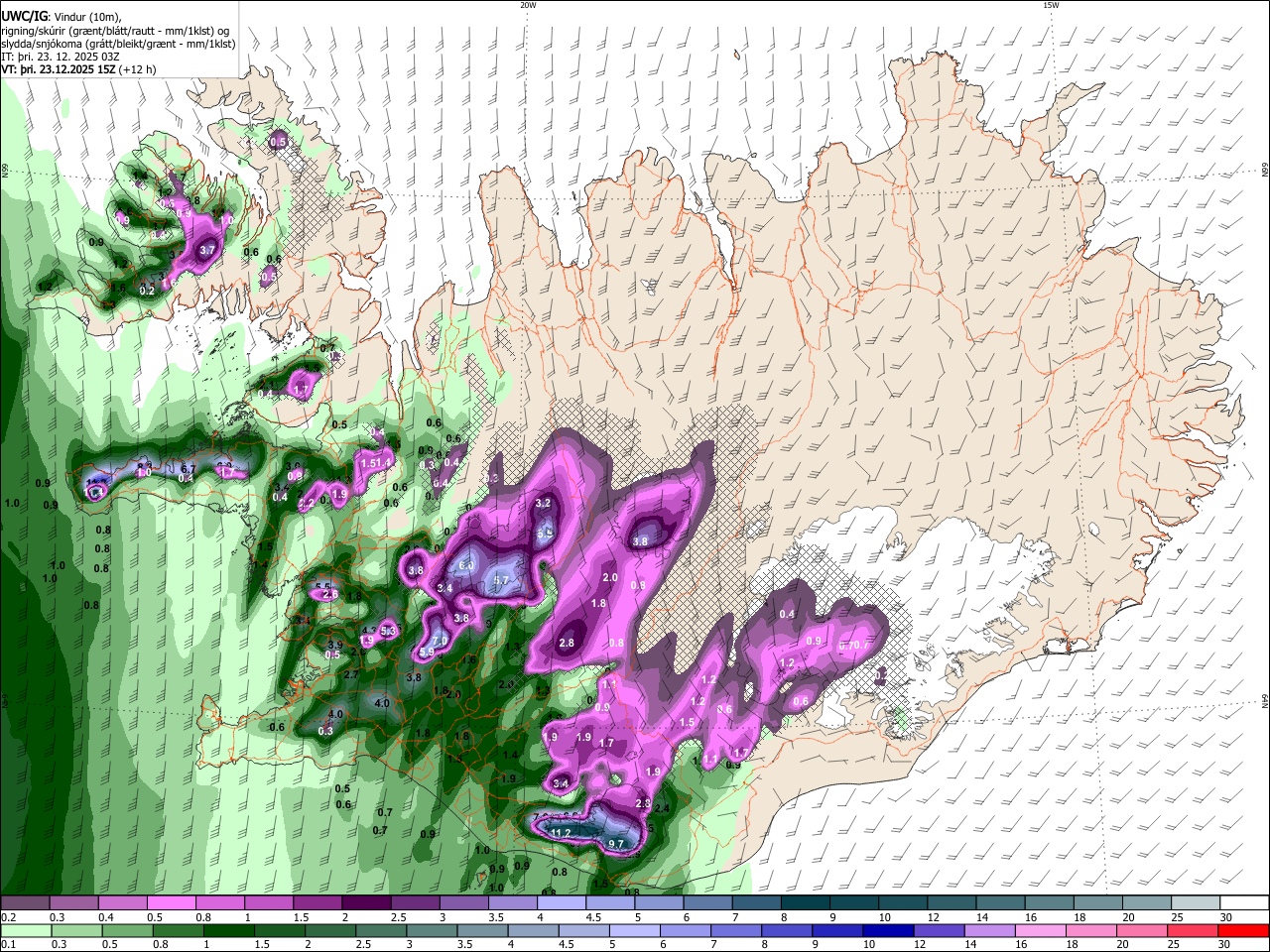
Task: Click the 7.0 value on the map
Action: coord(439,642)
